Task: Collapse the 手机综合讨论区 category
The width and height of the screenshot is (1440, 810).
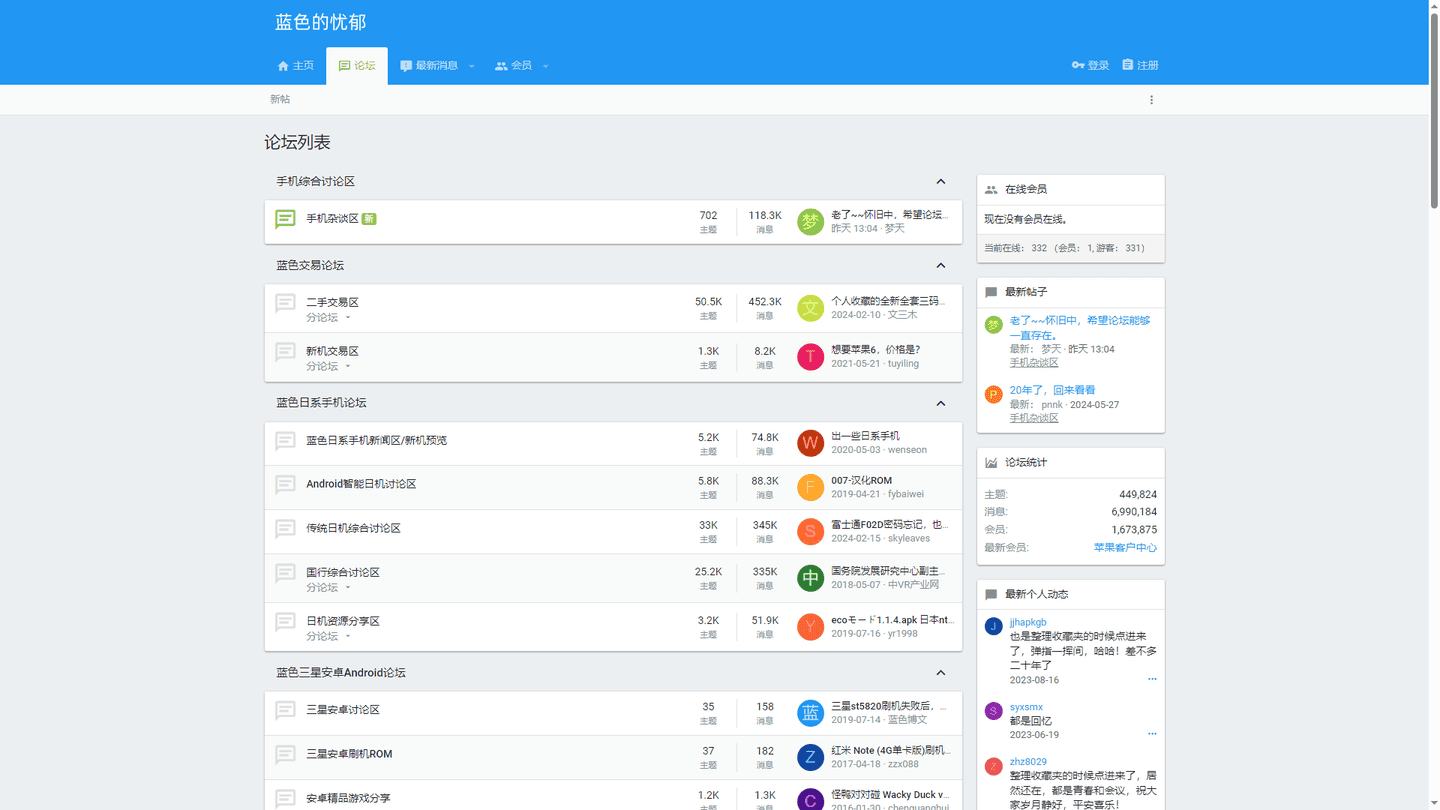Action: pos(940,182)
